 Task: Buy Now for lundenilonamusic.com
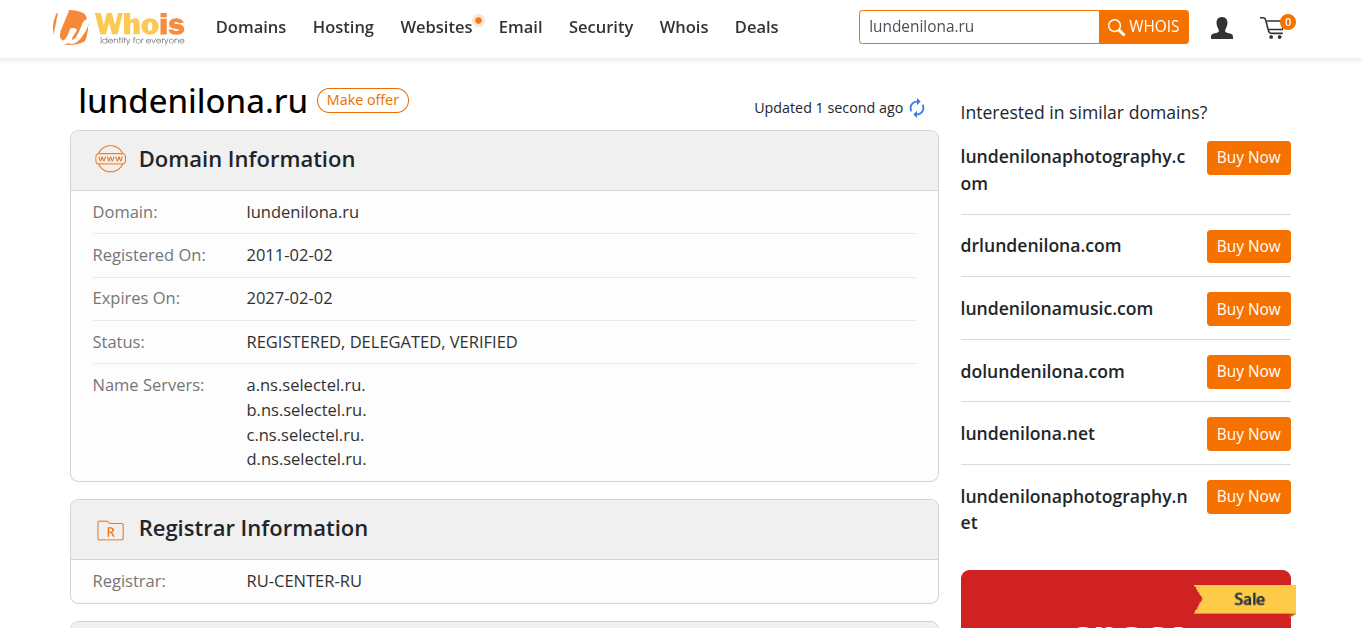pyautogui.click(x=1248, y=309)
